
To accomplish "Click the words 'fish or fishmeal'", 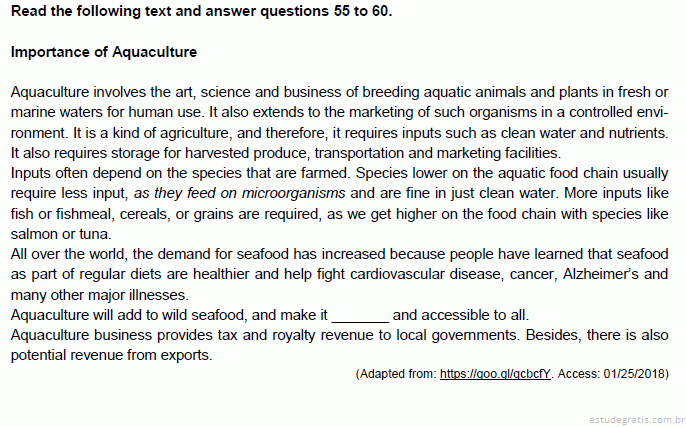I will (x=62, y=214).
